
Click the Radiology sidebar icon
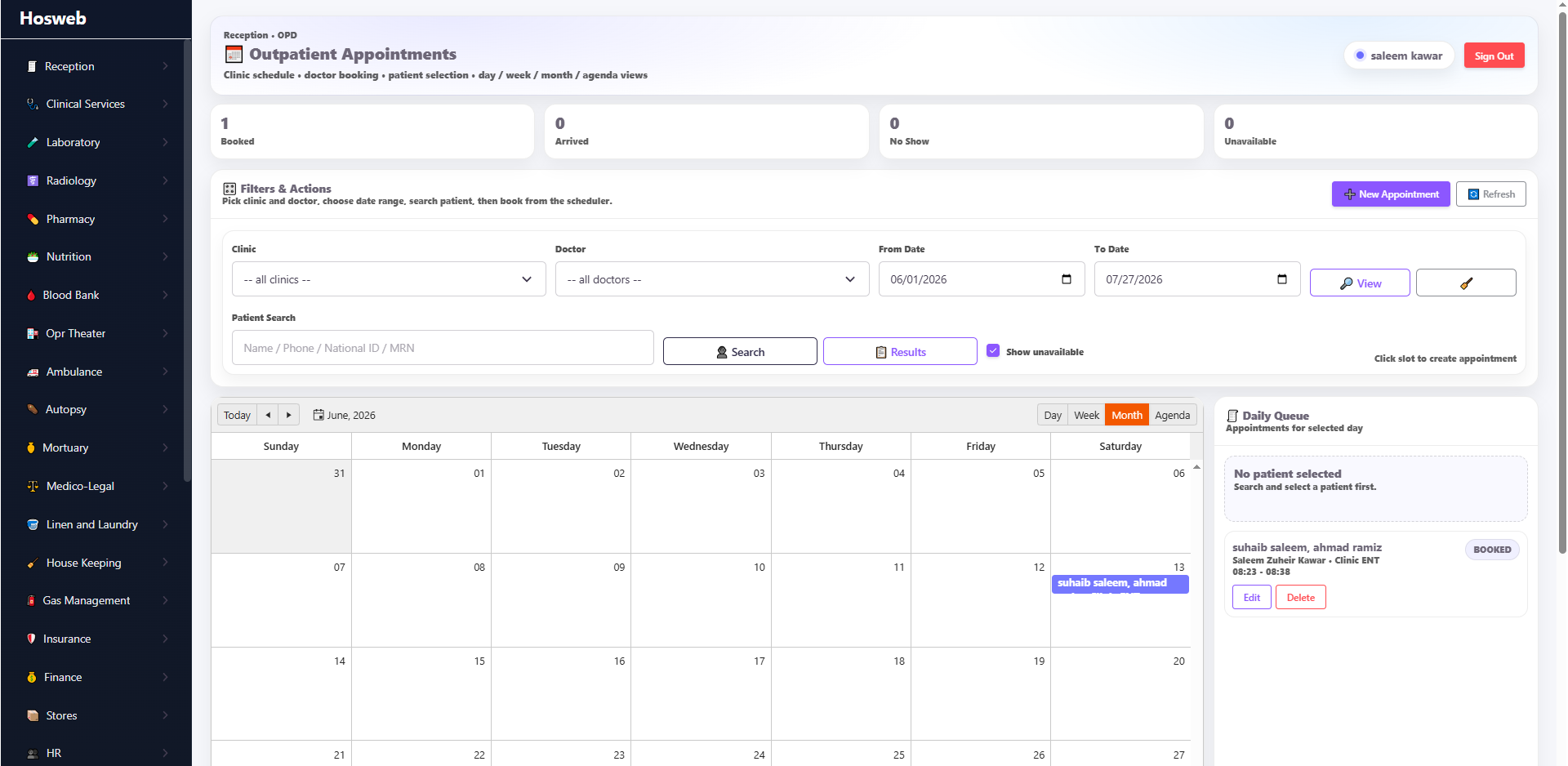(33, 180)
